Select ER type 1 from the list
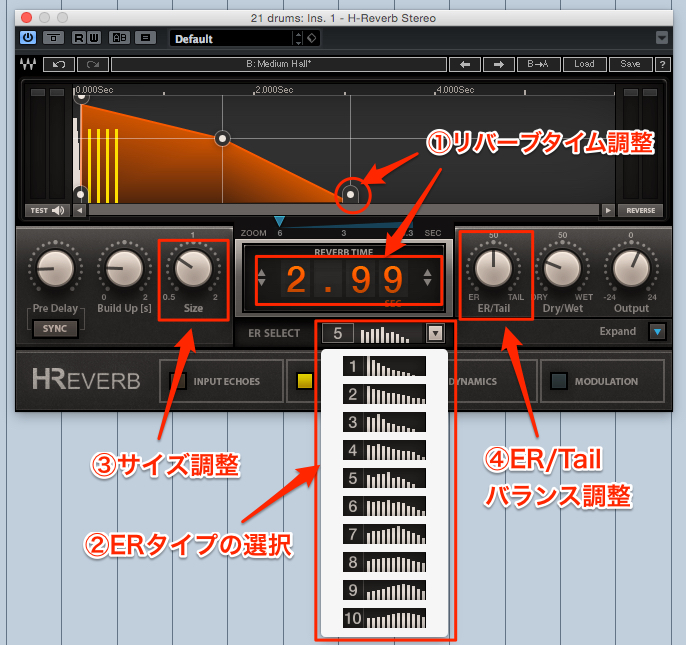 (x=384, y=366)
